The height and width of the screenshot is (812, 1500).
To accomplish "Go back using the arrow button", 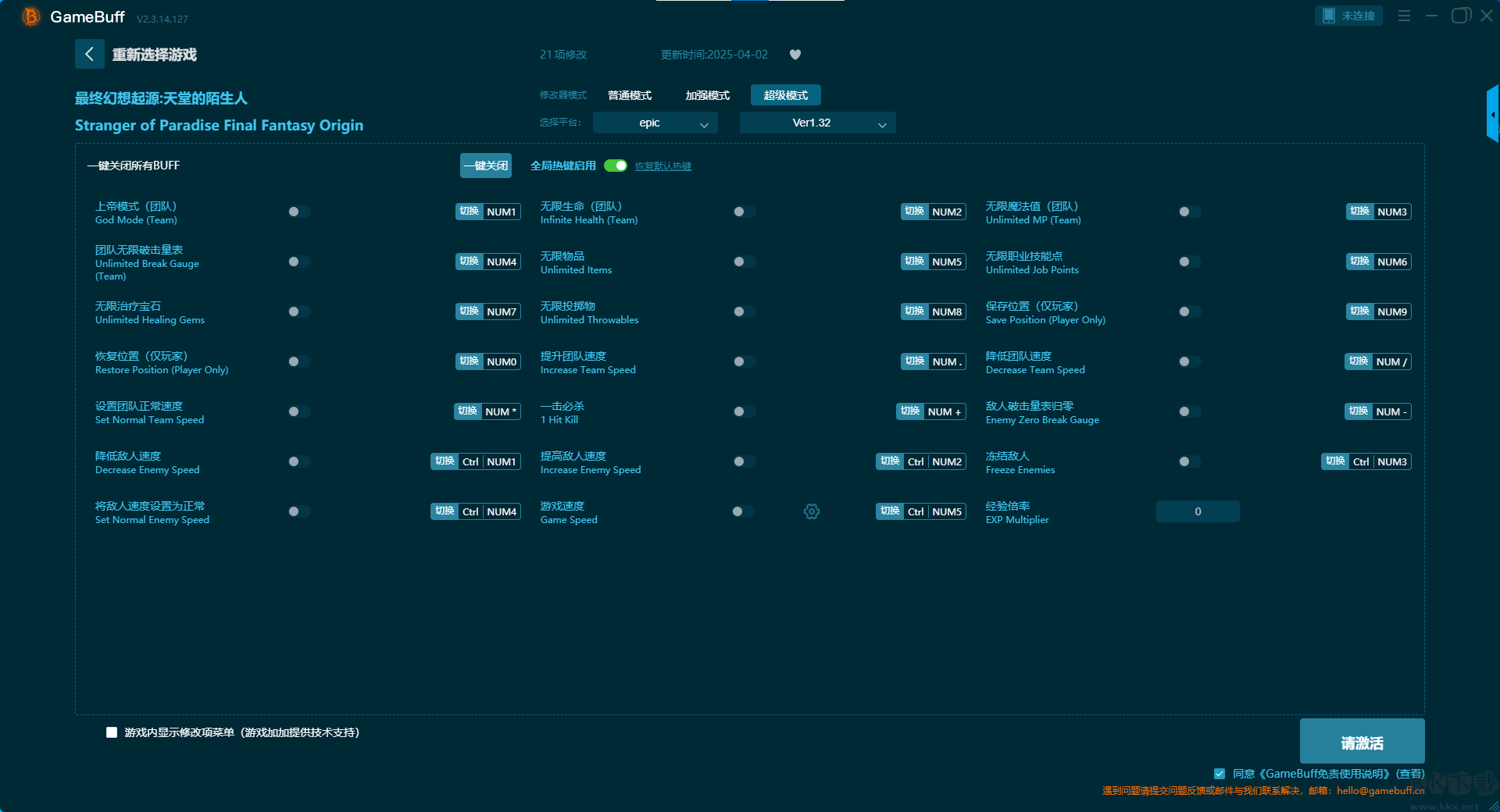I will click(x=89, y=54).
